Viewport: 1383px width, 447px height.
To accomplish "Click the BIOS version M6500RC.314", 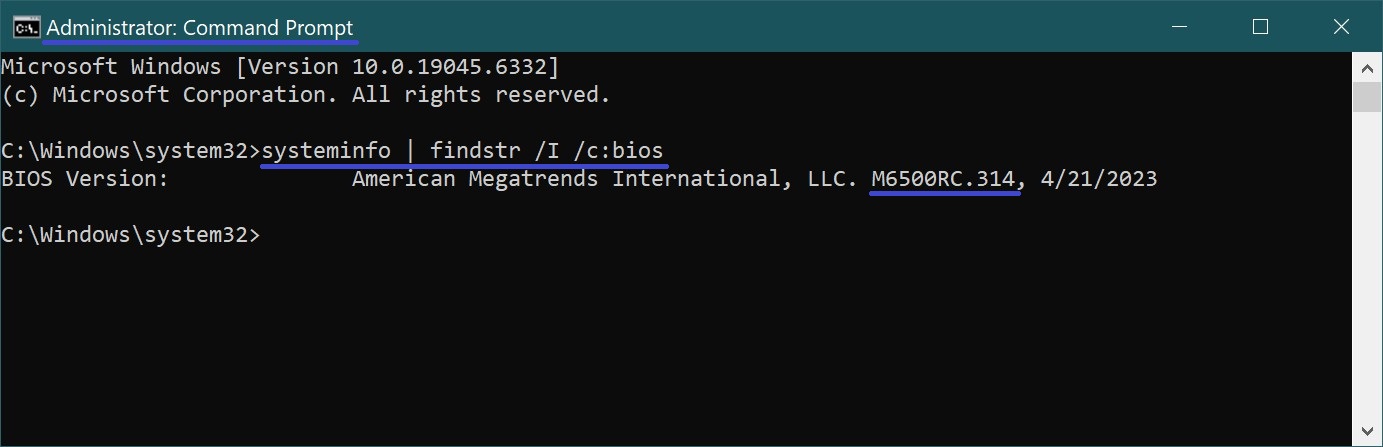I will tap(945, 179).
